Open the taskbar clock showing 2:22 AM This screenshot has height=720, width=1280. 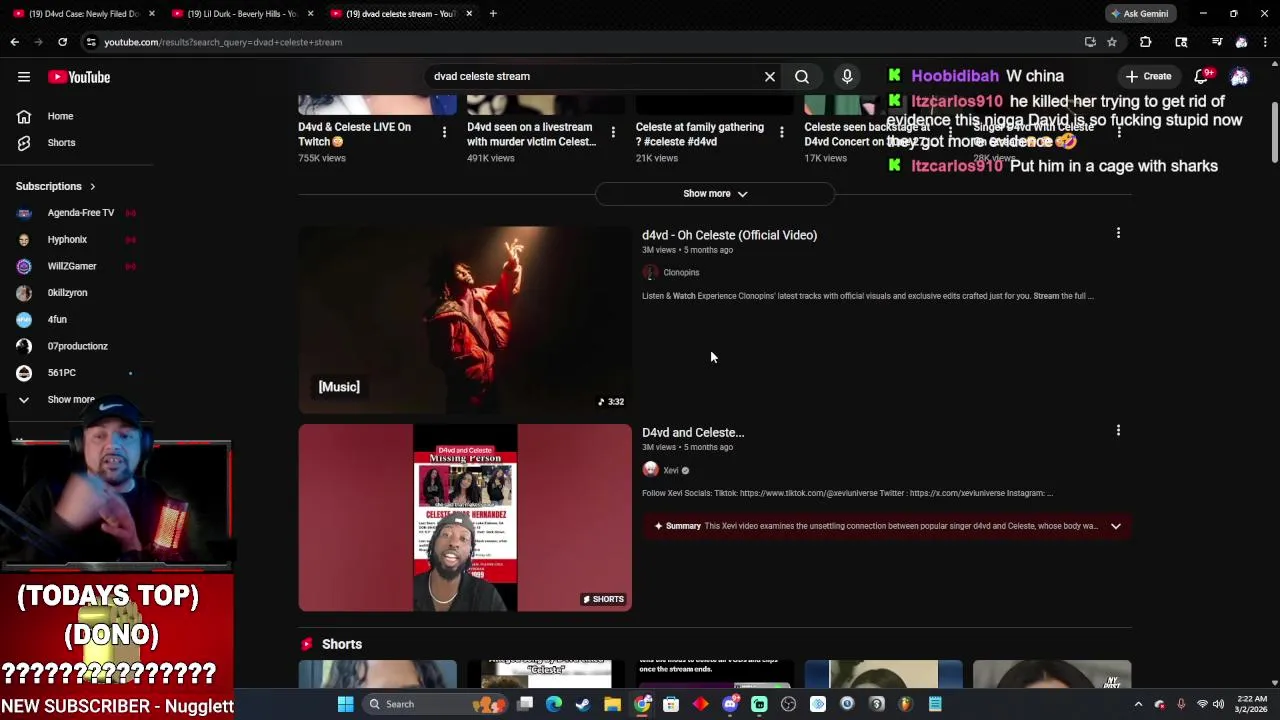(1251, 704)
